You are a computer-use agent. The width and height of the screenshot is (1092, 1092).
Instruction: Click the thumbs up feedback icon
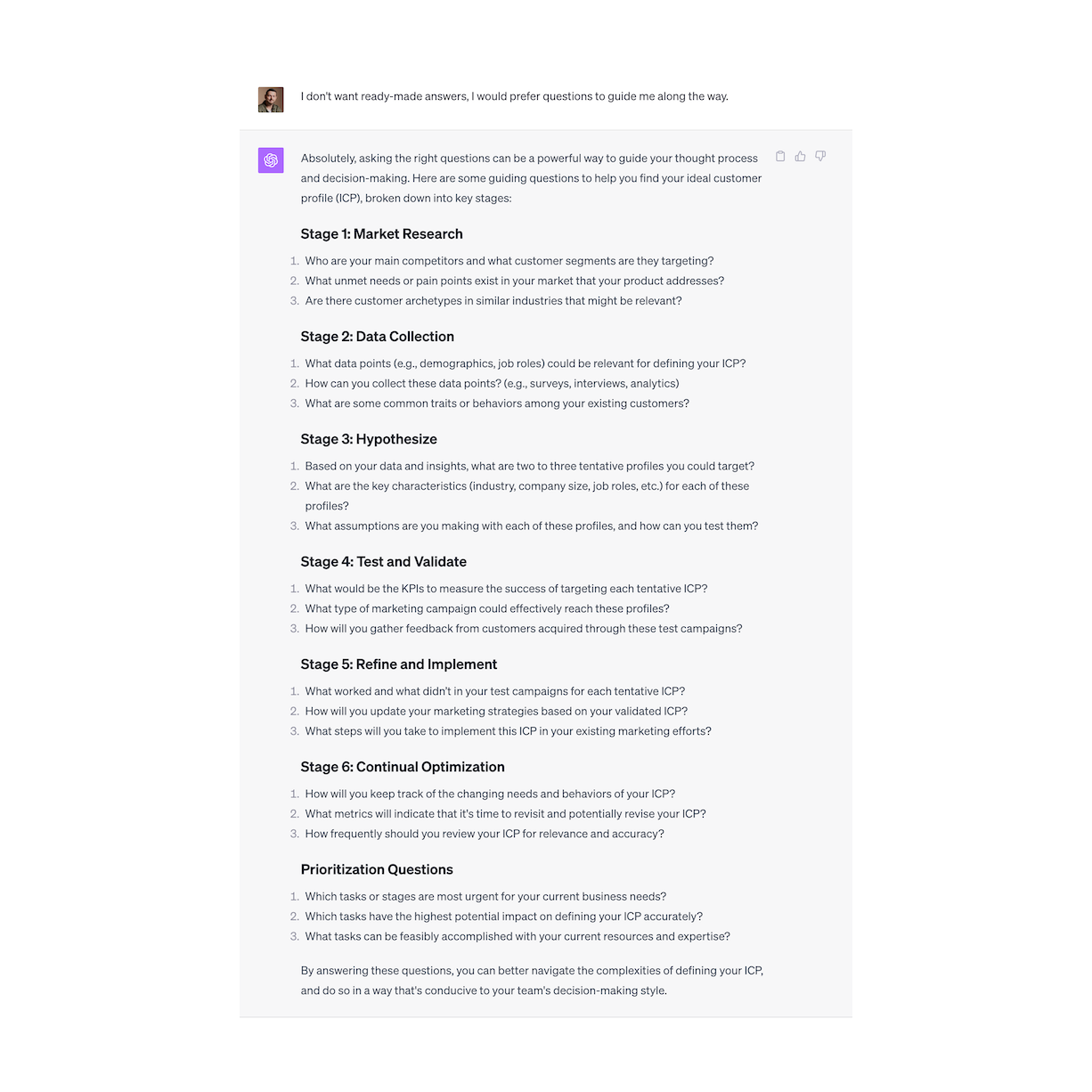pyautogui.click(x=800, y=157)
